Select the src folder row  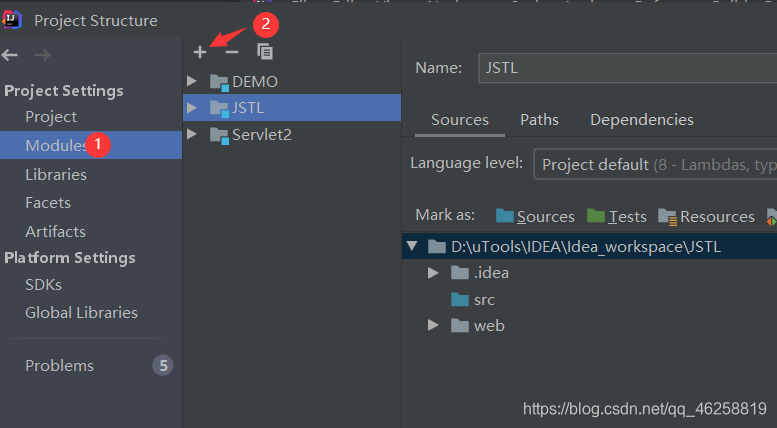590,299
